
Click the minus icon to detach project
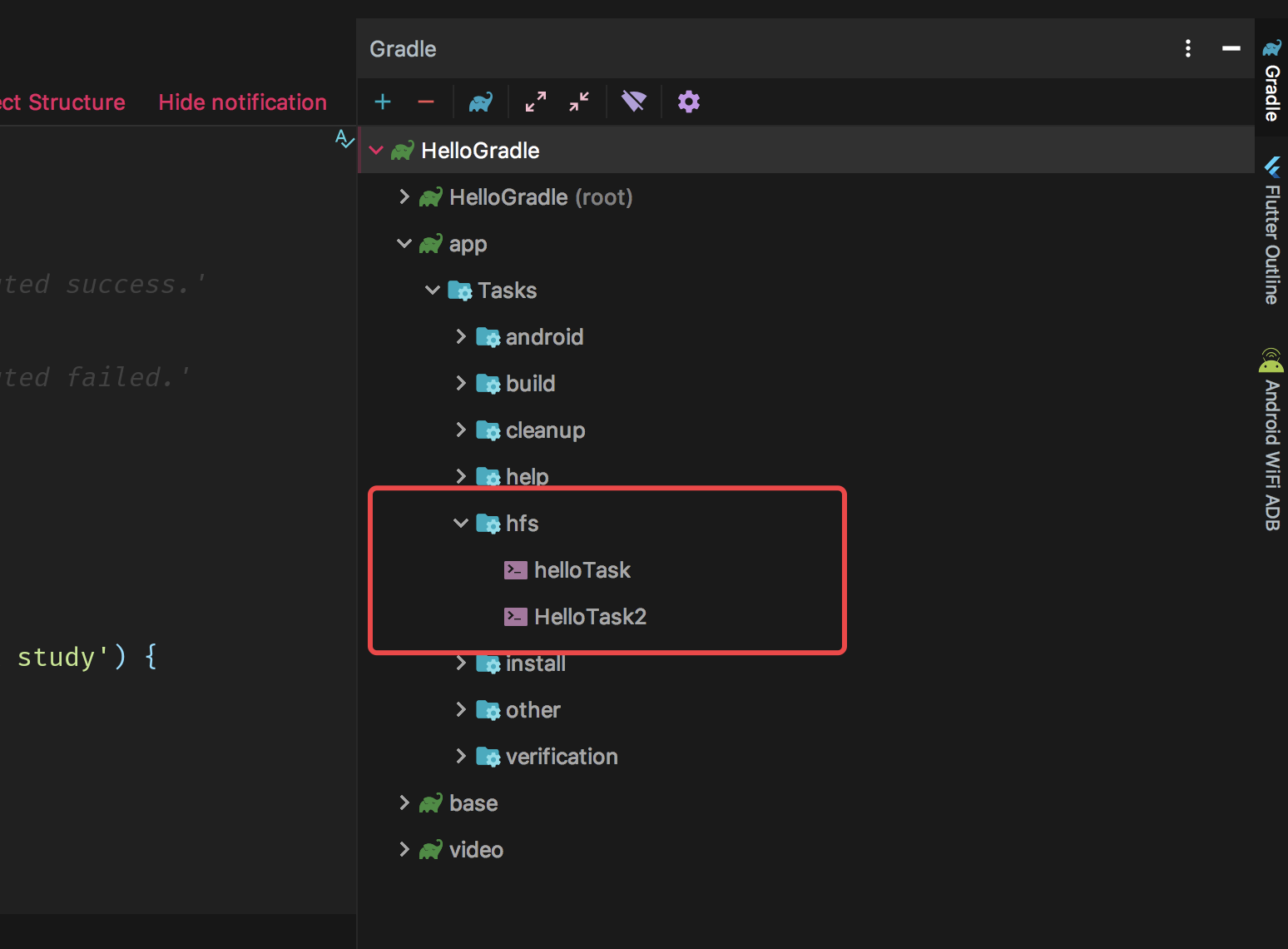[426, 102]
